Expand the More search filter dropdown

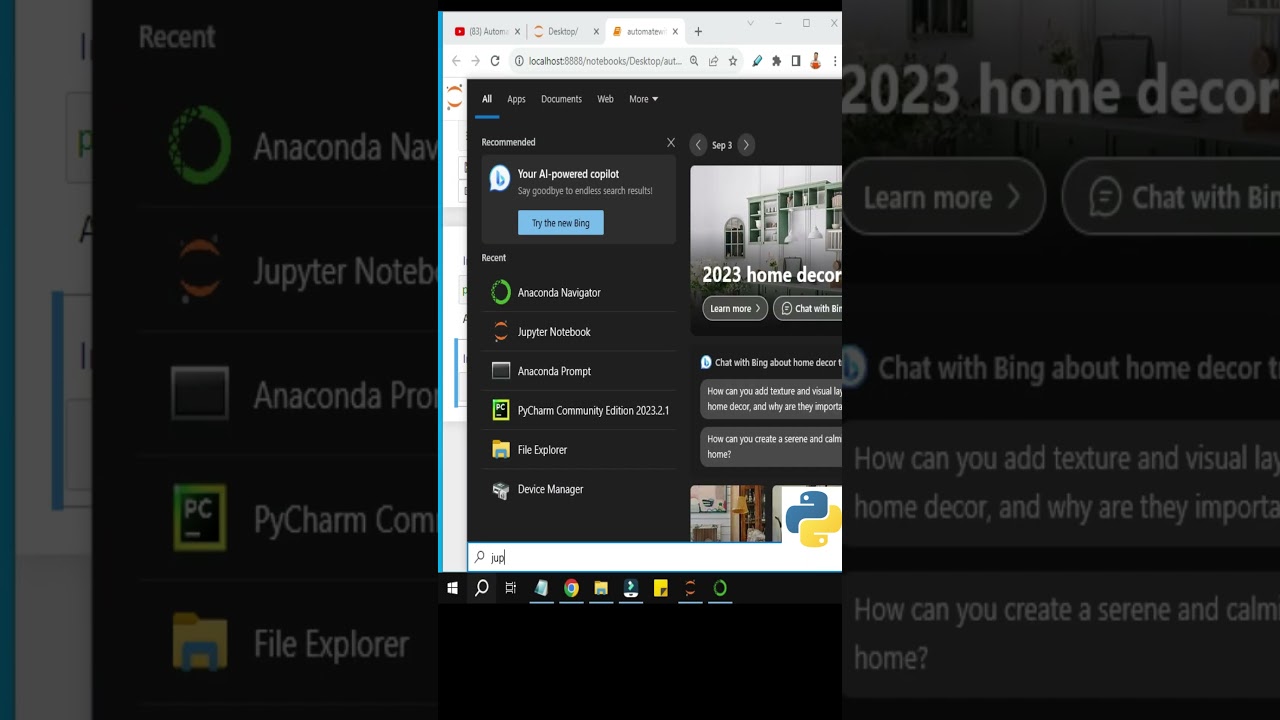click(x=643, y=99)
